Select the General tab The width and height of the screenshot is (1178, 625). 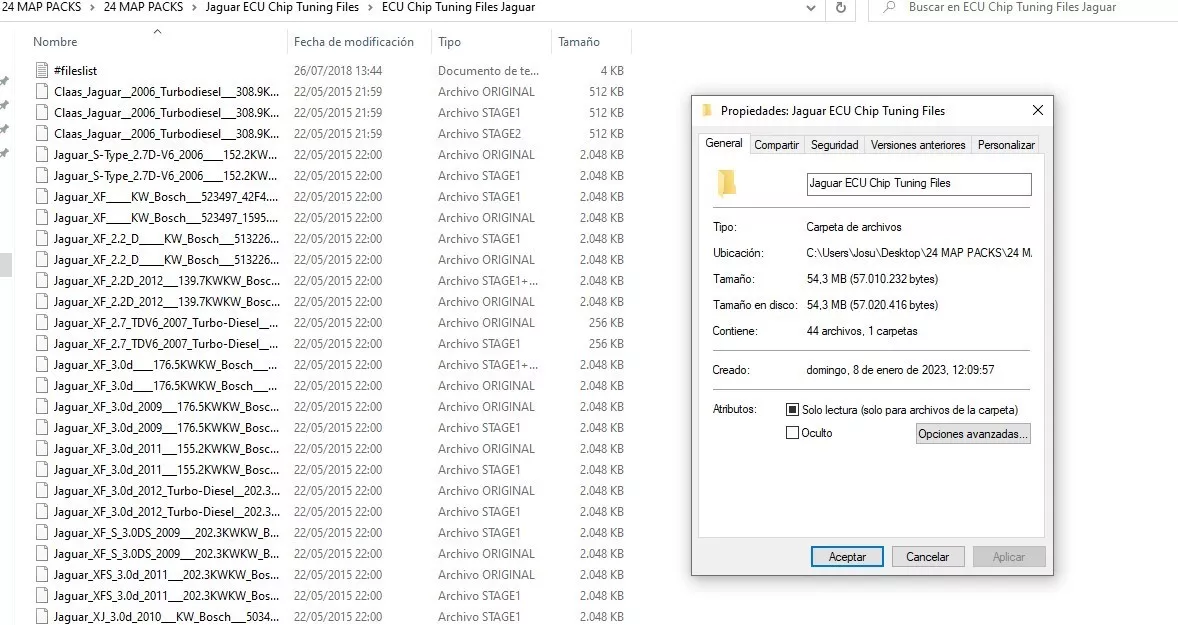pyautogui.click(x=723, y=143)
